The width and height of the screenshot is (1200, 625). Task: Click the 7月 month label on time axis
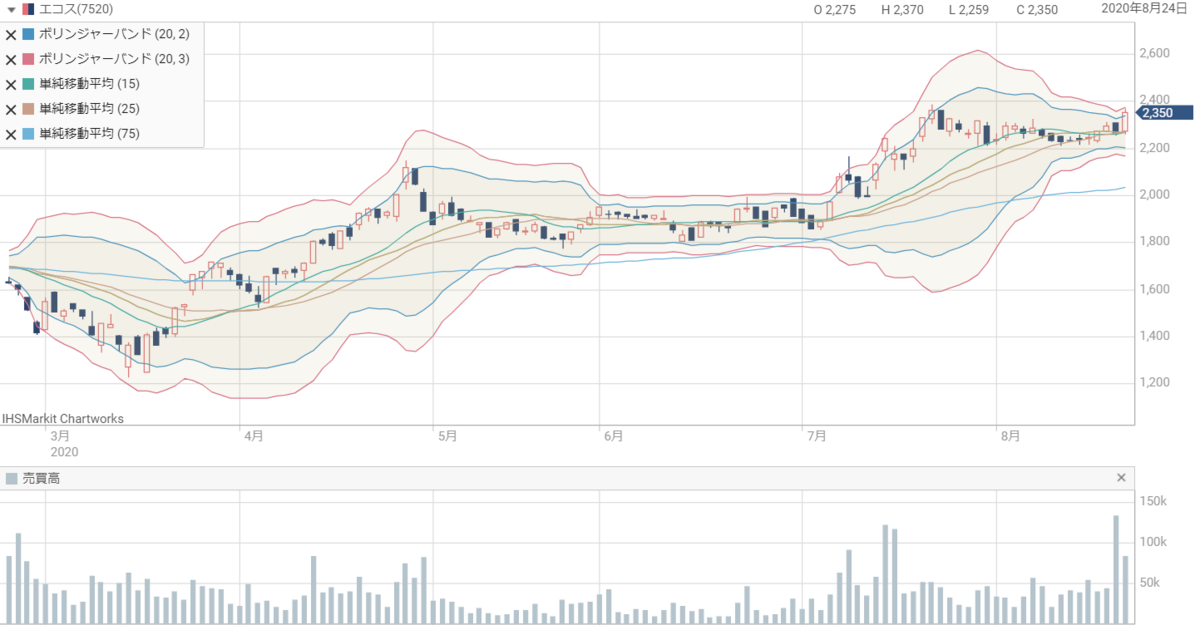click(816, 436)
